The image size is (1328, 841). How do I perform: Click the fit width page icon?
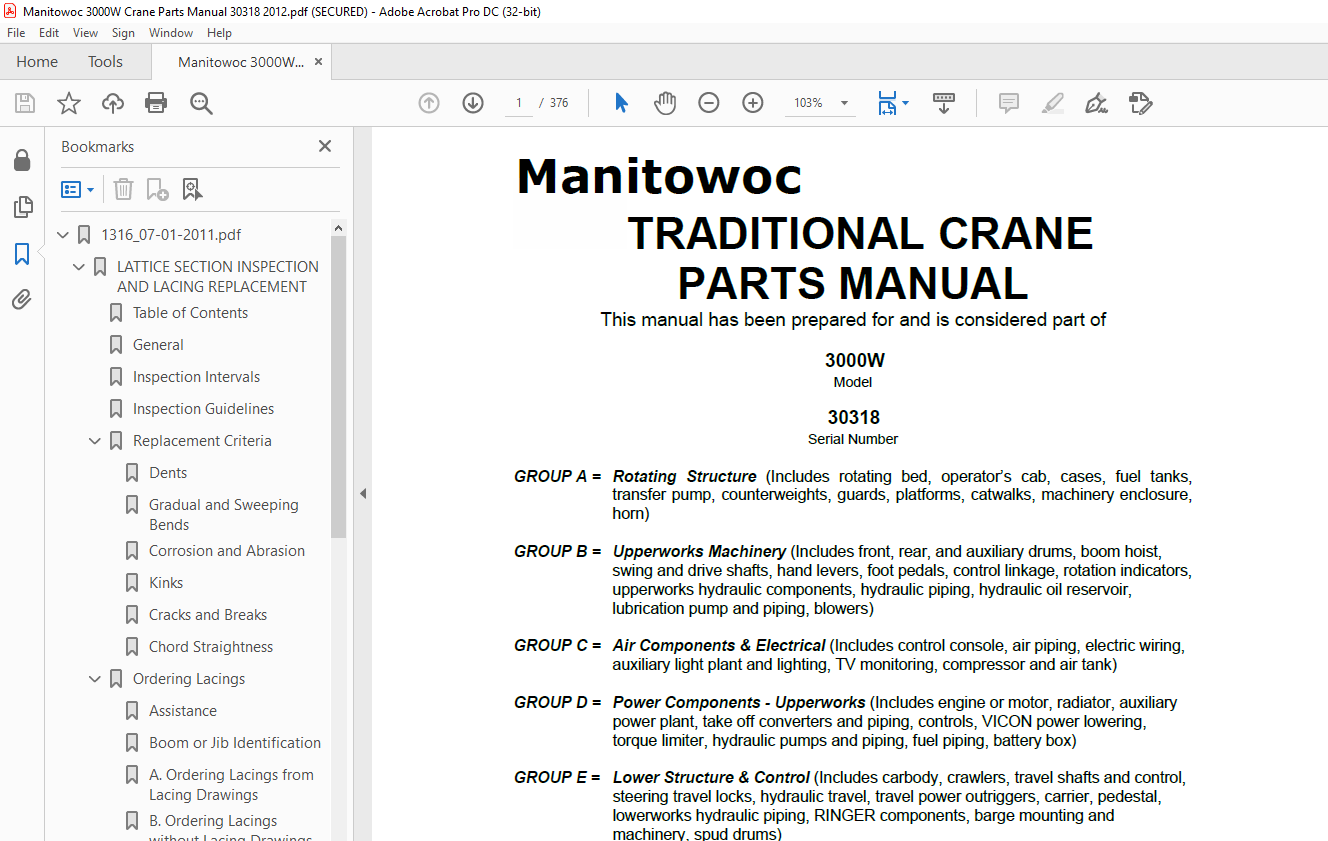pyautogui.click(x=887, y=103)
